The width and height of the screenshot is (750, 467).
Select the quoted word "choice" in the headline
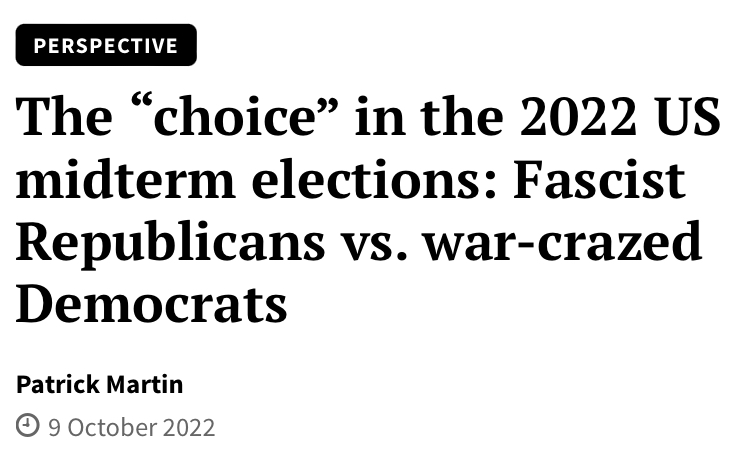pyautogui.click(x=234, y=116)
